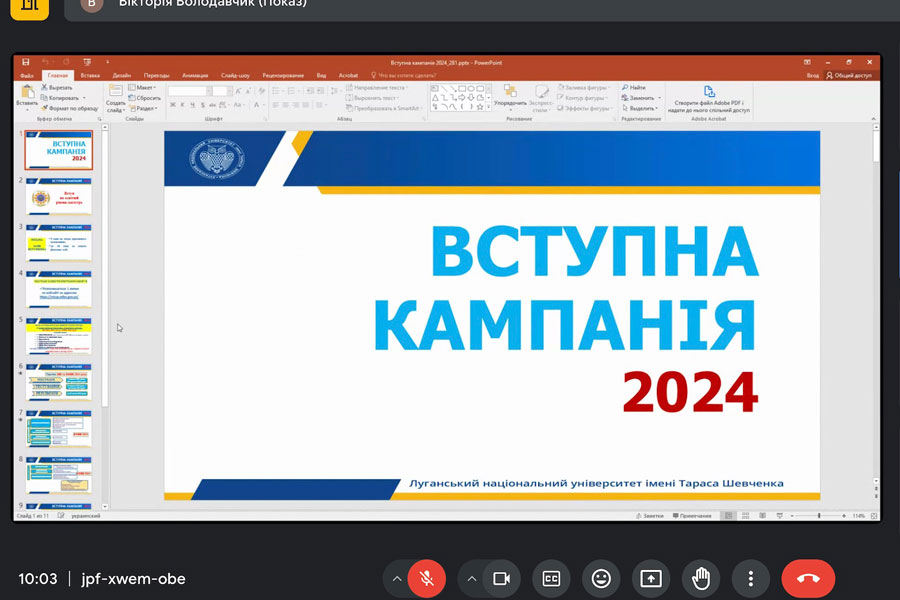Start slideshow from status bar icon

779,516
